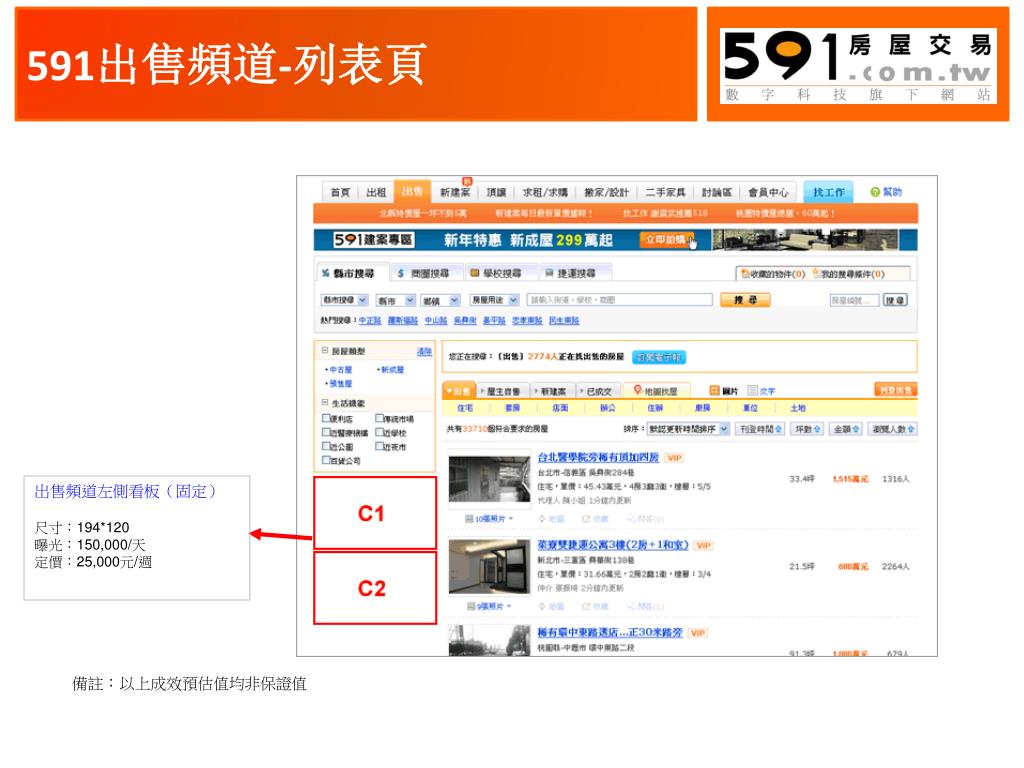This screenshot has height=768, width=1024.
Task: Filter by 土地 category
Action: pos(798,408)
